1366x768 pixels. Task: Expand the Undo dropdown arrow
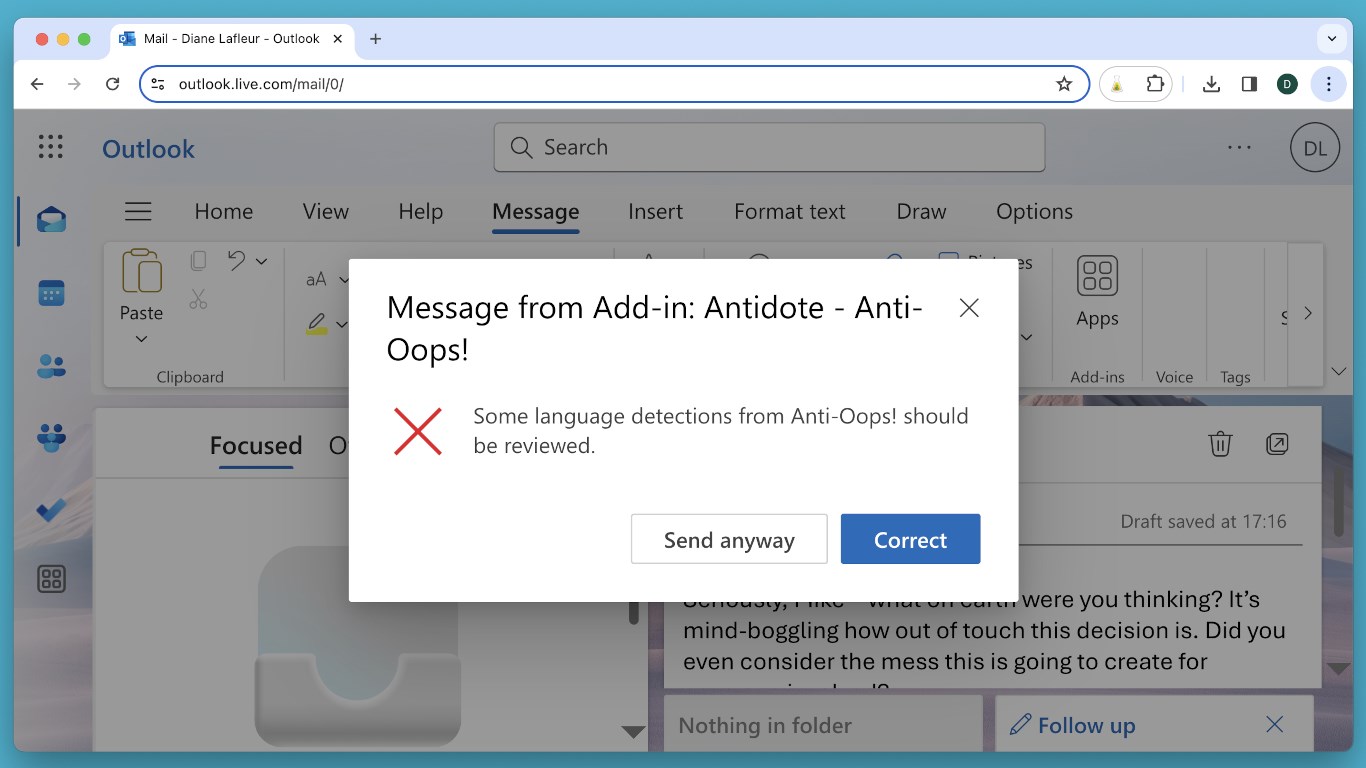(262, 262)
